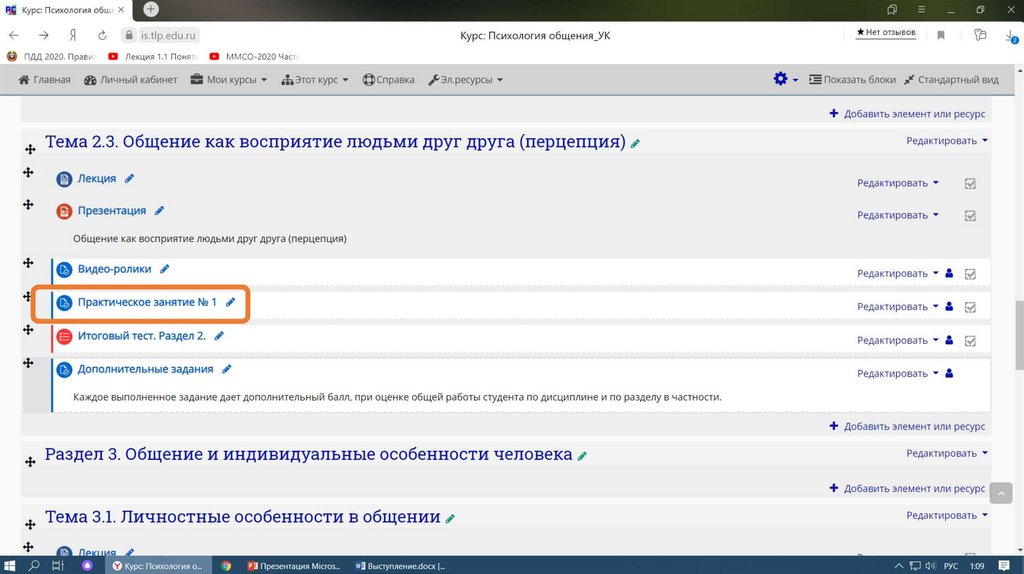This screenshot has width=1024, height=574.
Task: Open the Мои курсы dropdown menu
Action: click(x=230, y=80)
